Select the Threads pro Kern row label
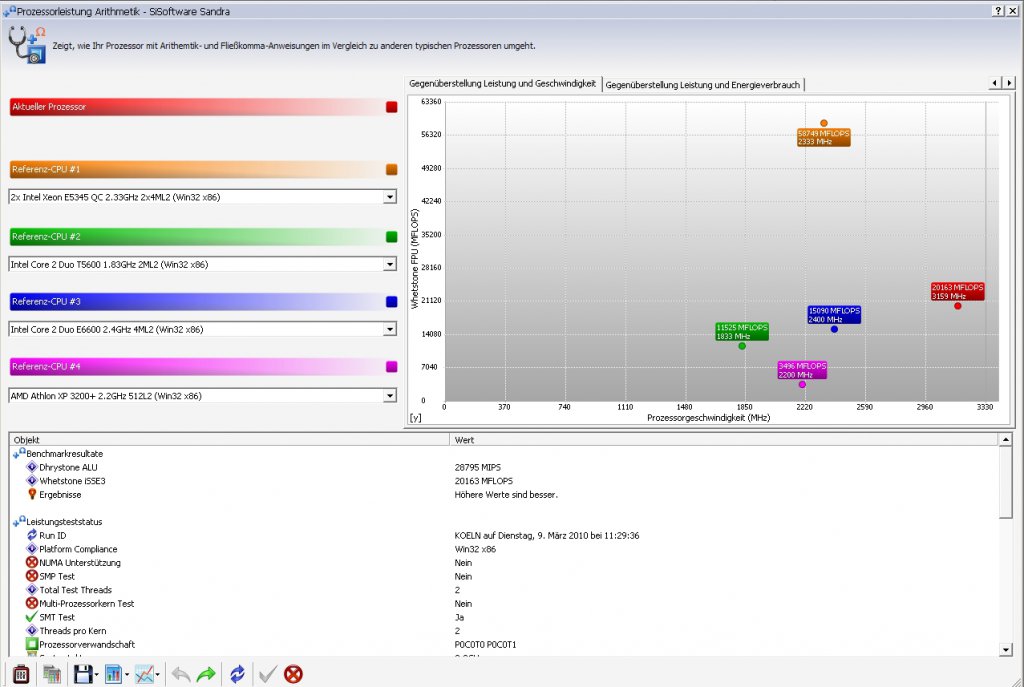The height and width of the screenshot is (687, 1024). (72, 631)
